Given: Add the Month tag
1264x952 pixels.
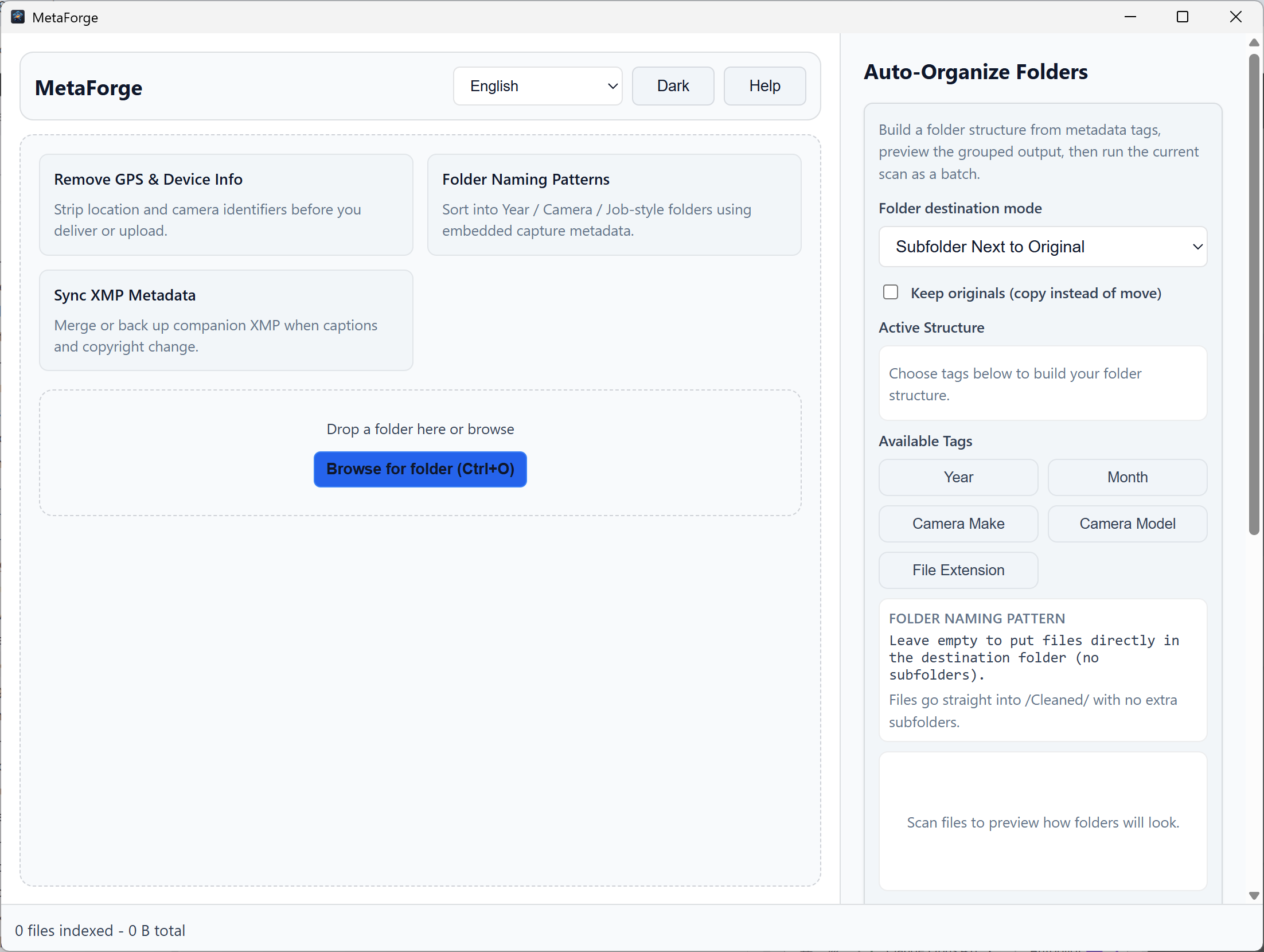Looking at the screenshot, I should click(1128, 477).
